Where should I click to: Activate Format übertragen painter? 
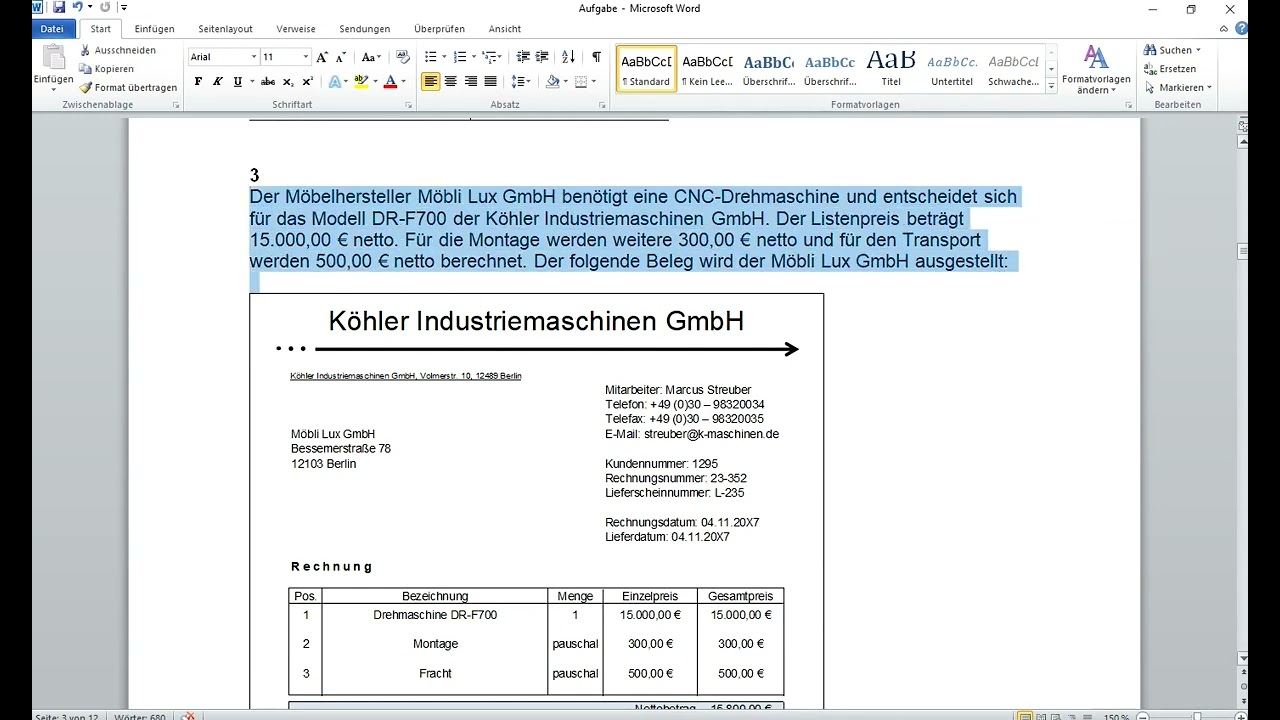pos(129,88)
